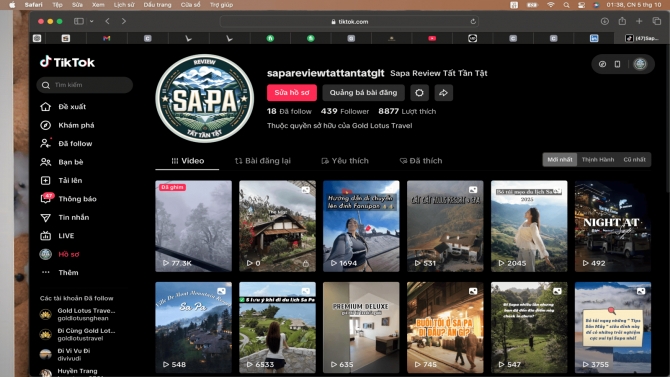
Task: Open video with 3755 views
Action: (613, 327)
